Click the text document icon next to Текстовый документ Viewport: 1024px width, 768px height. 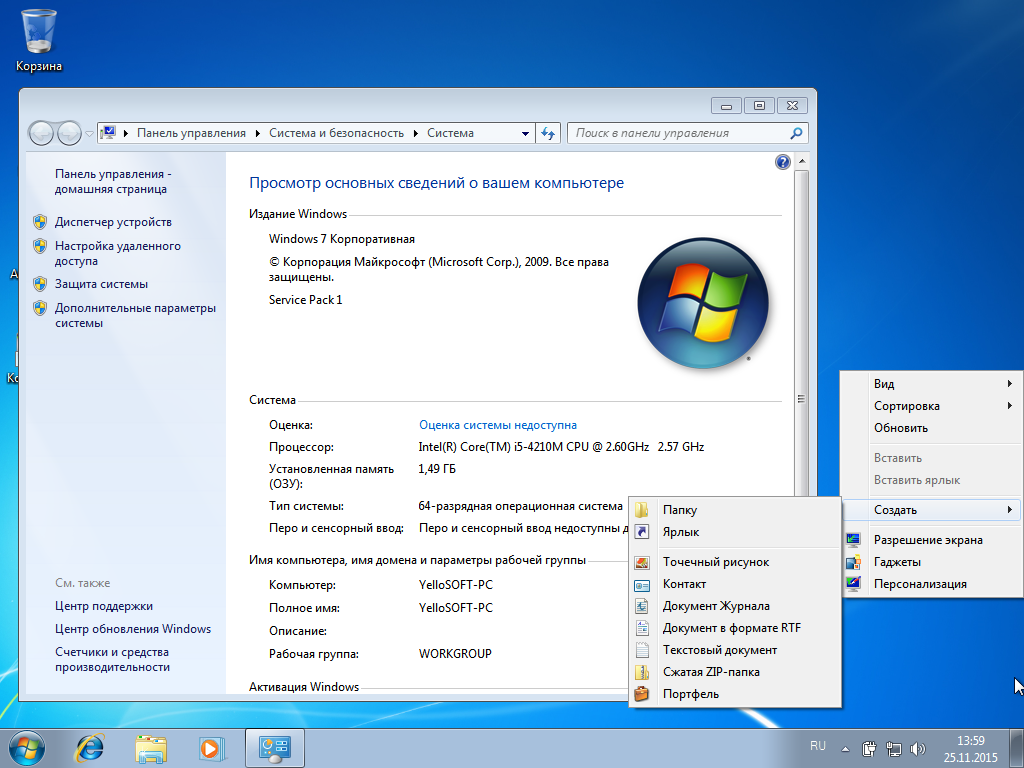point(642,650)
